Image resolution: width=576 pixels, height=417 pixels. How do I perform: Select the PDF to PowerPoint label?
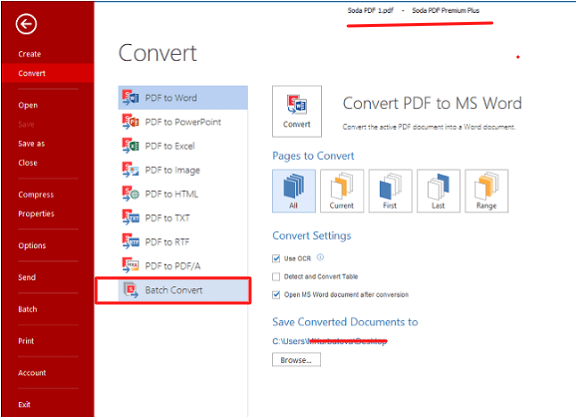coord(183,122)
